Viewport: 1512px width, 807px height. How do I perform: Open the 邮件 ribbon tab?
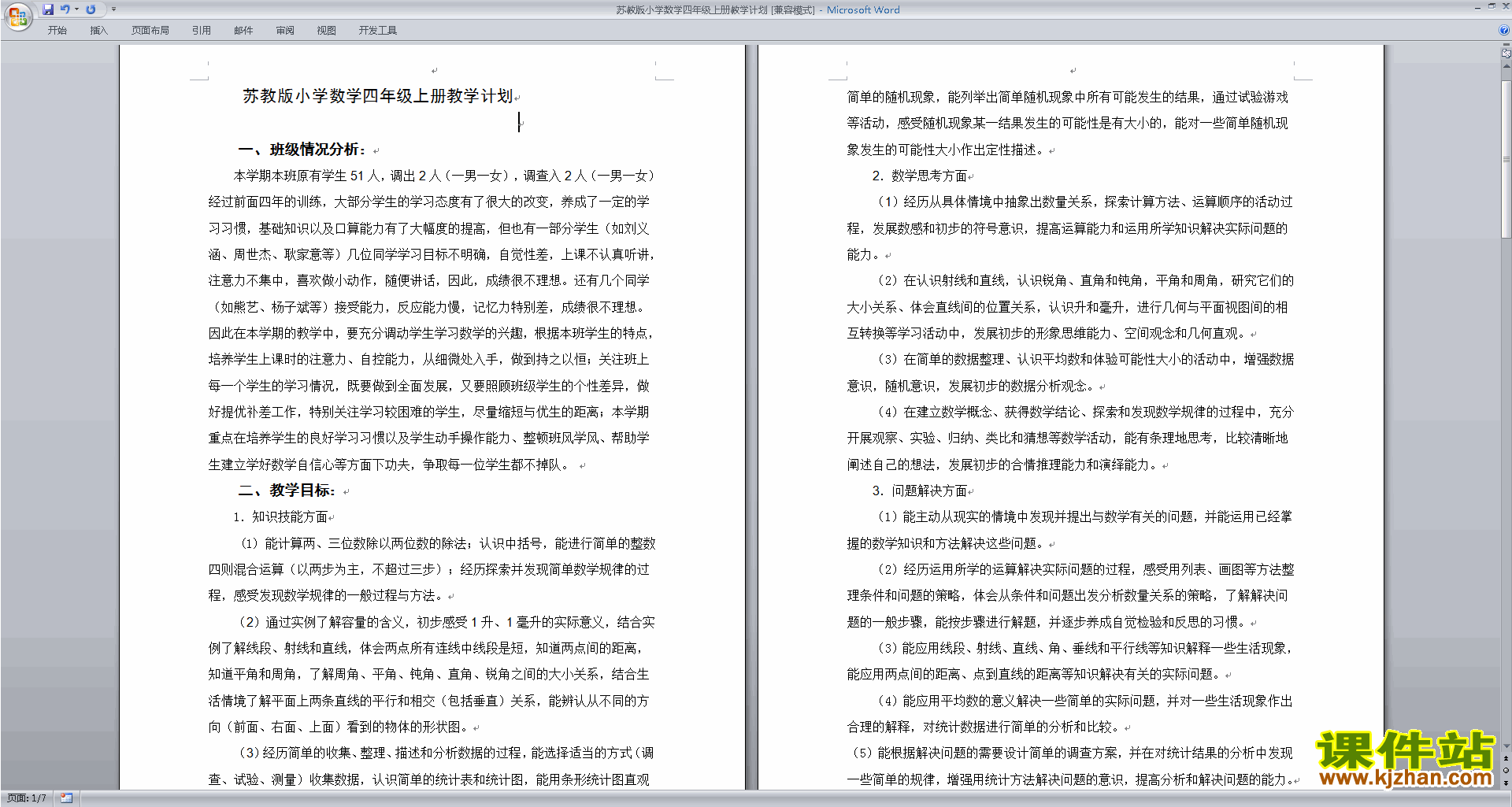click(x=243, y=31)
